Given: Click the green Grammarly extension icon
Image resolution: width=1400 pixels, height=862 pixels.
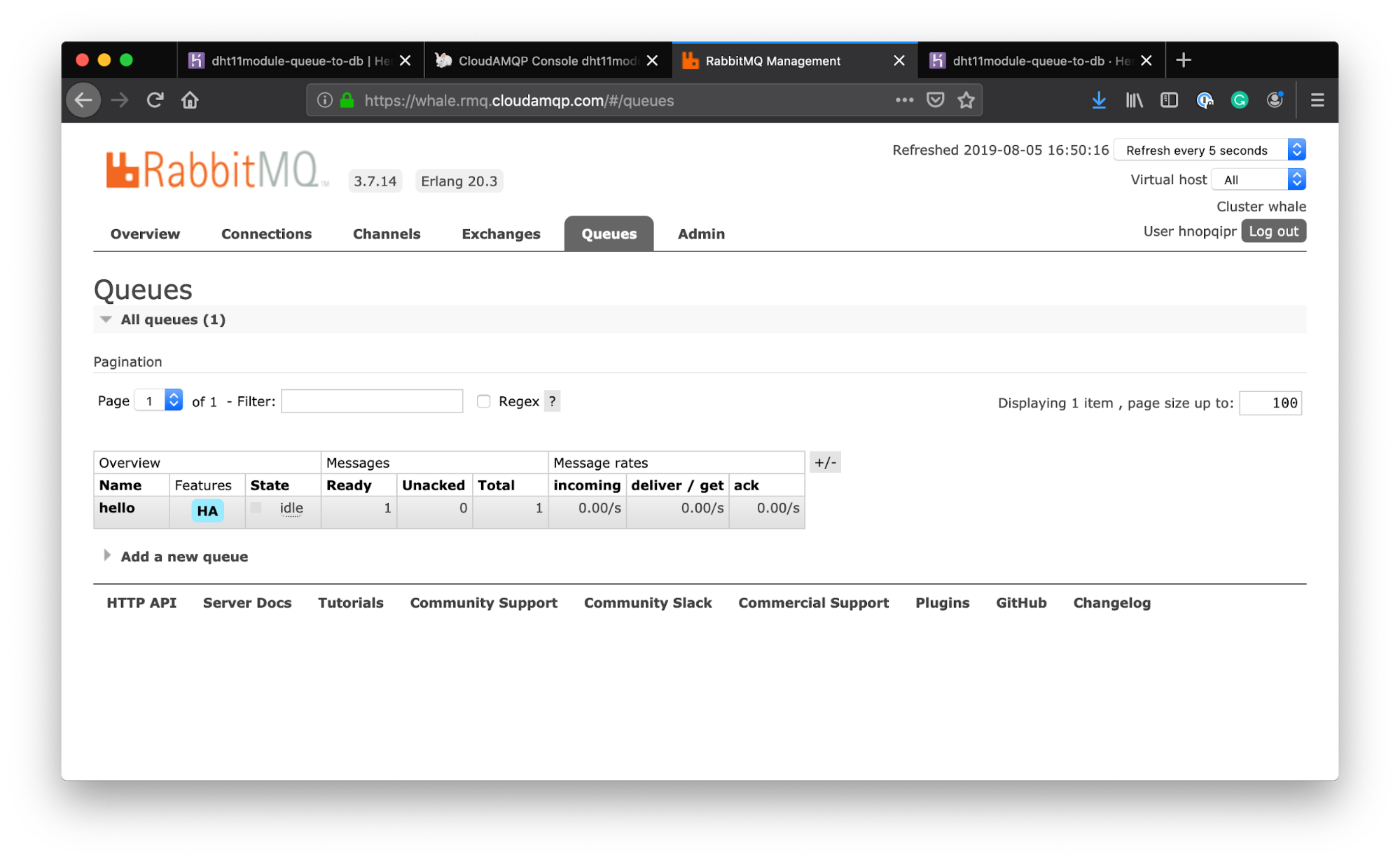Looking at the screenshot, I should (1240, 100).
